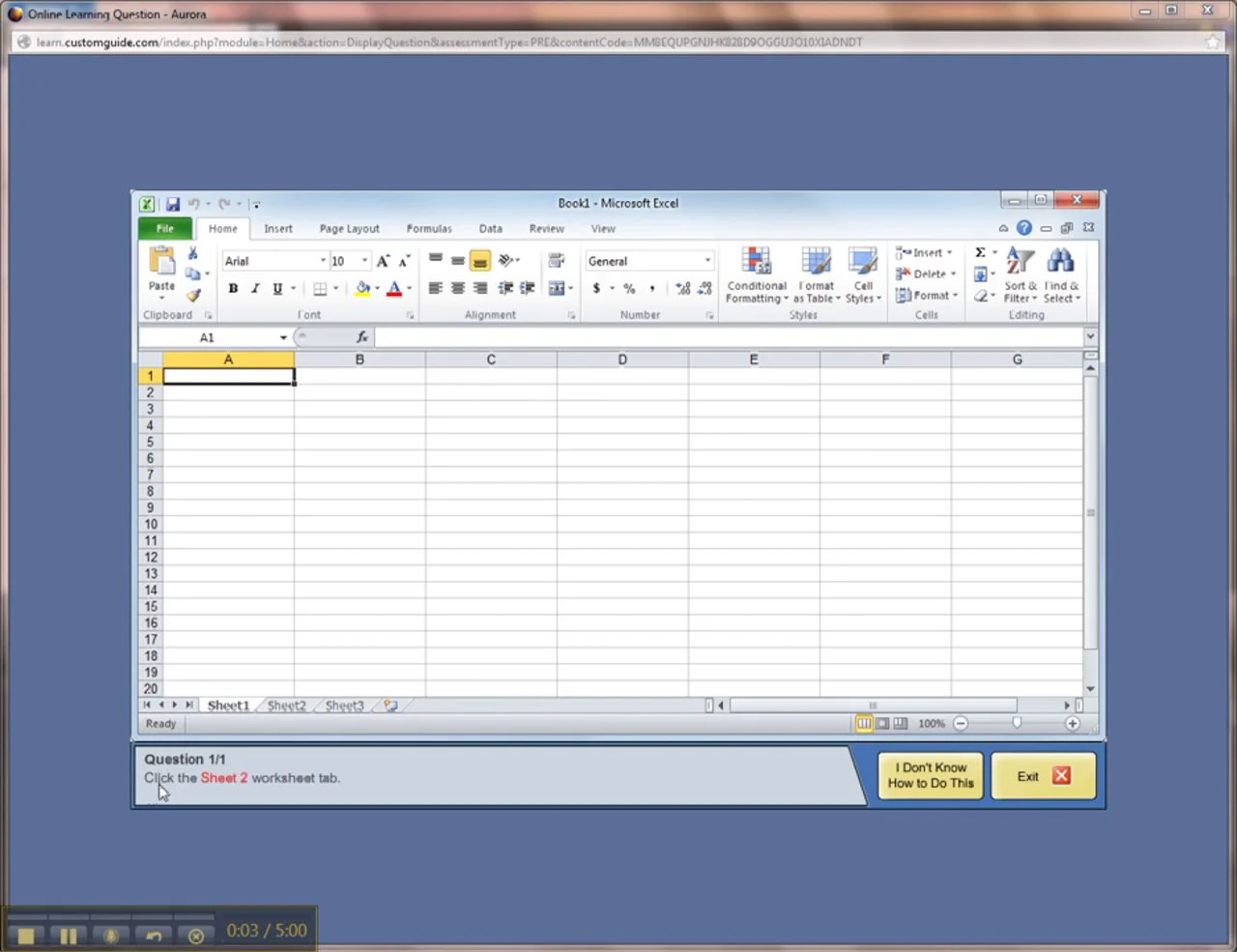Open the Data tab

491,229
